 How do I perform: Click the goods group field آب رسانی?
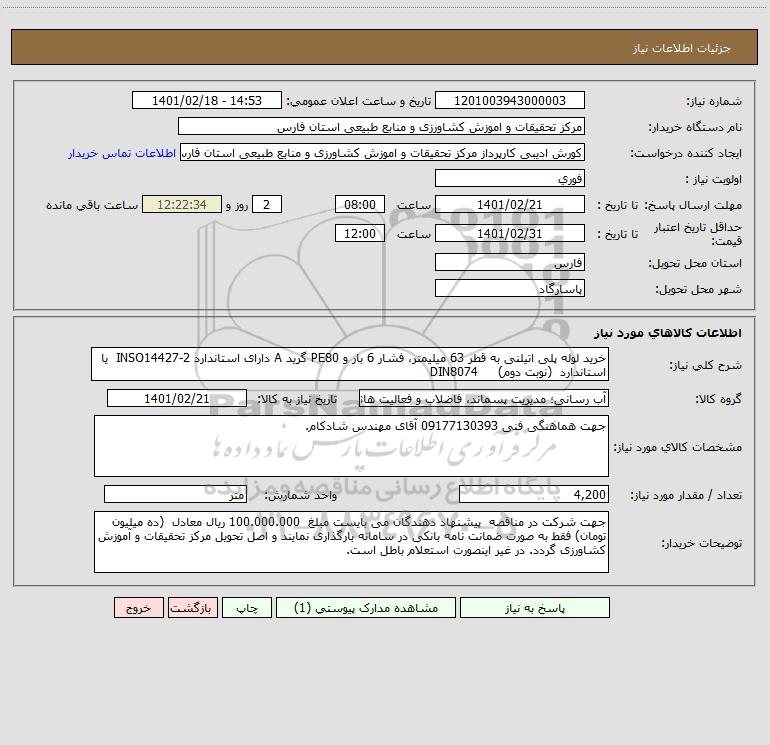tap(484, 398)
